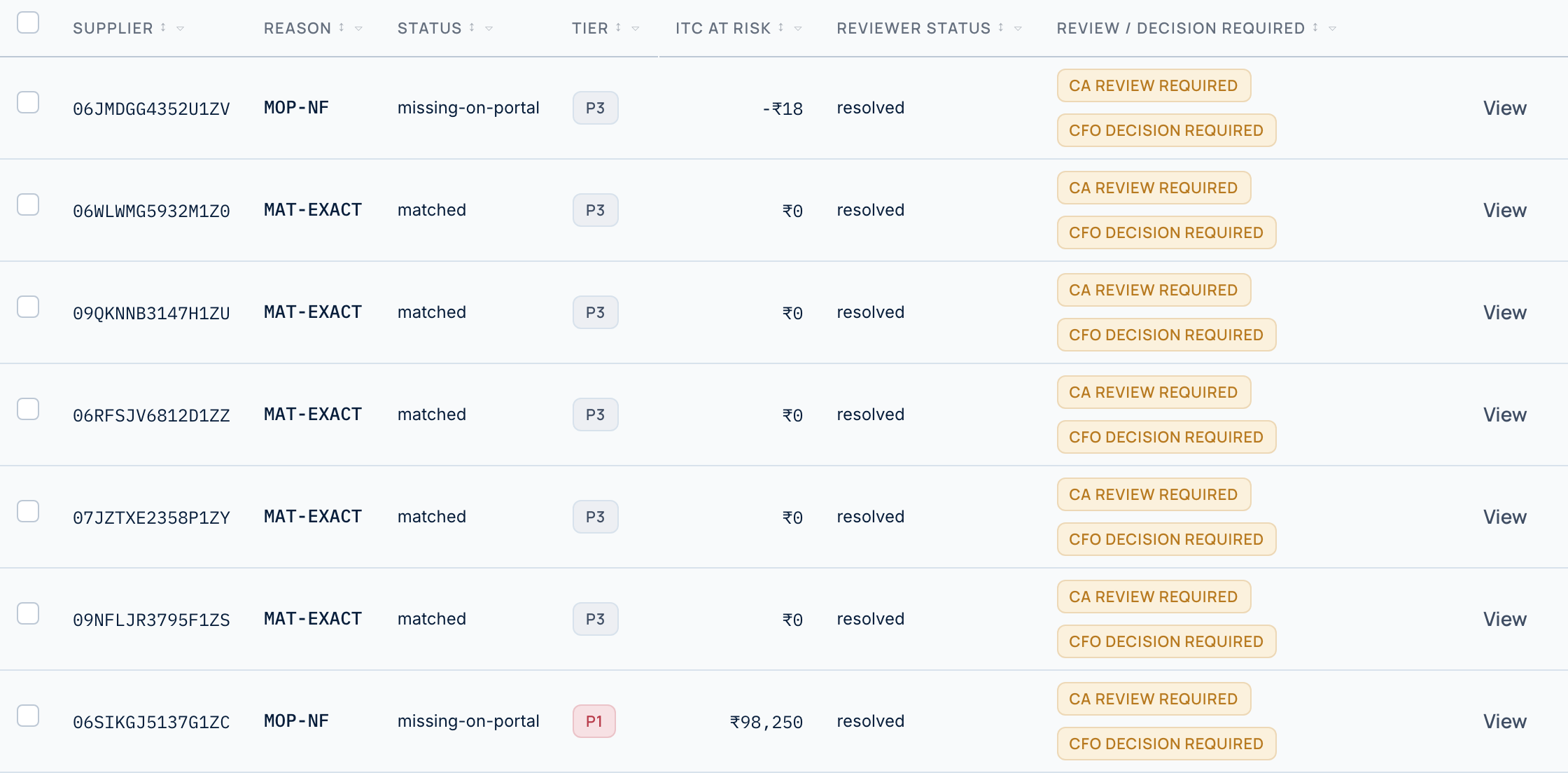Image resolution: width=1568 pixels, height=773 pixels.
Task: Sort by Supplier column arrows
Action: [163, 27]
